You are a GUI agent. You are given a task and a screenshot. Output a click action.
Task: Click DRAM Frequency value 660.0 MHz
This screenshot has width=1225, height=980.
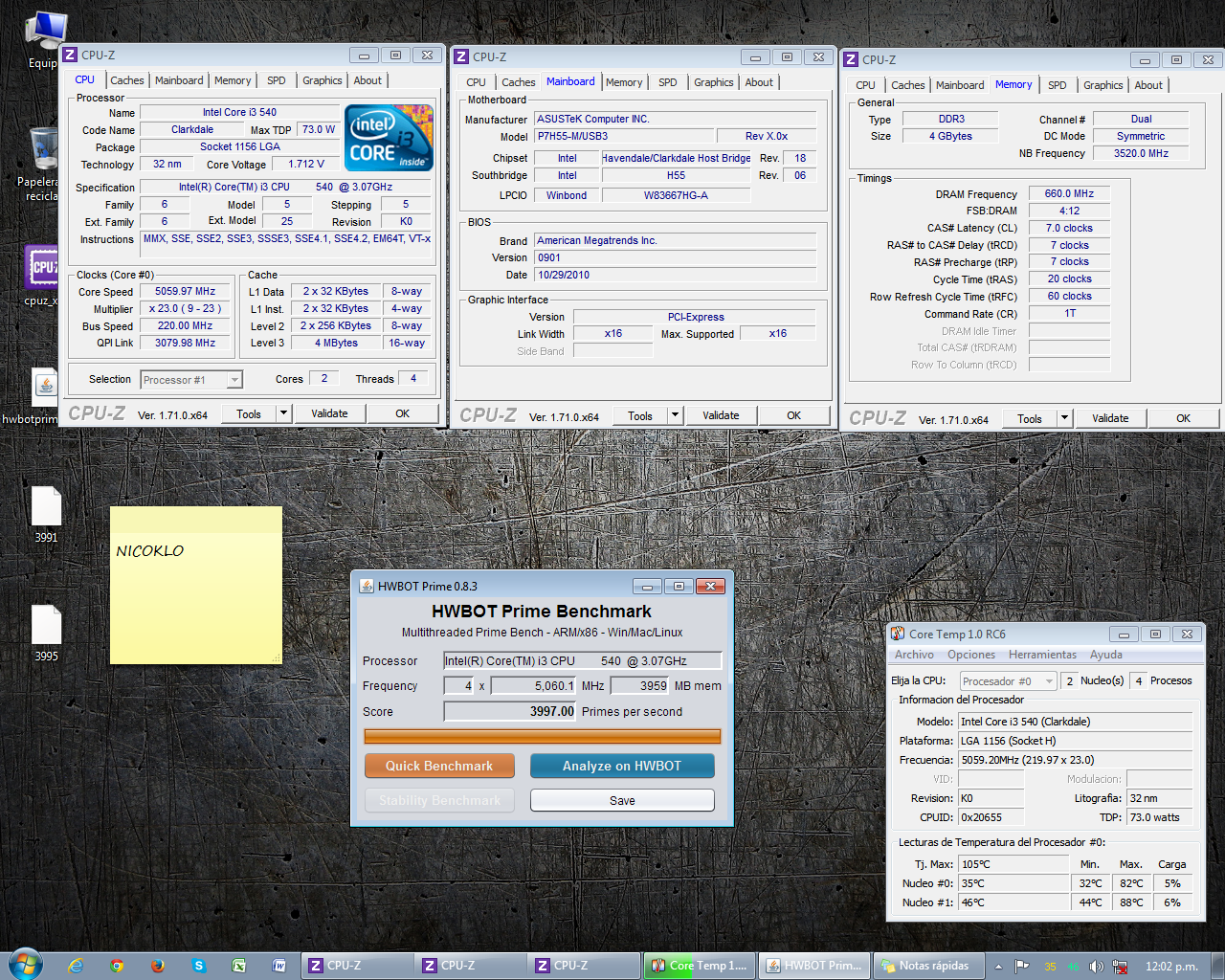click(1069, 193)
